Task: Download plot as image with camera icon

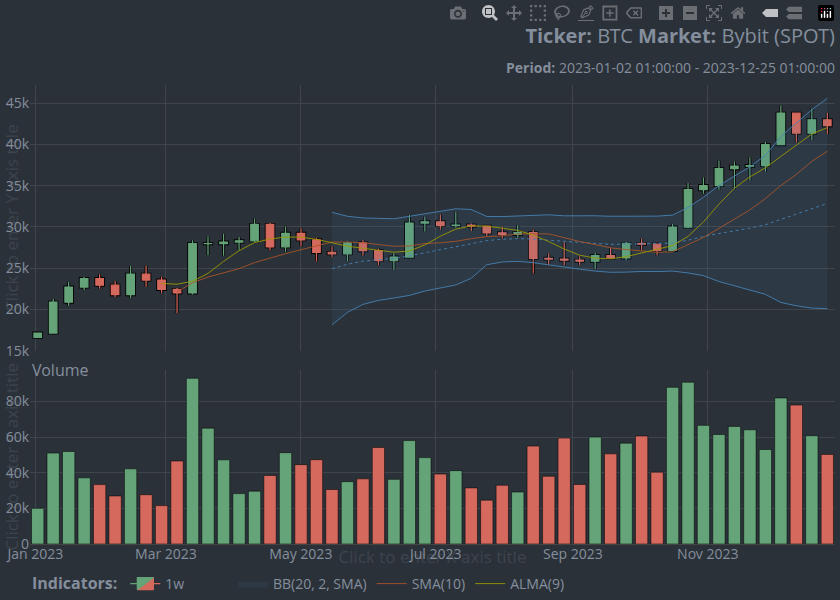Action: (x=458, y=13)
